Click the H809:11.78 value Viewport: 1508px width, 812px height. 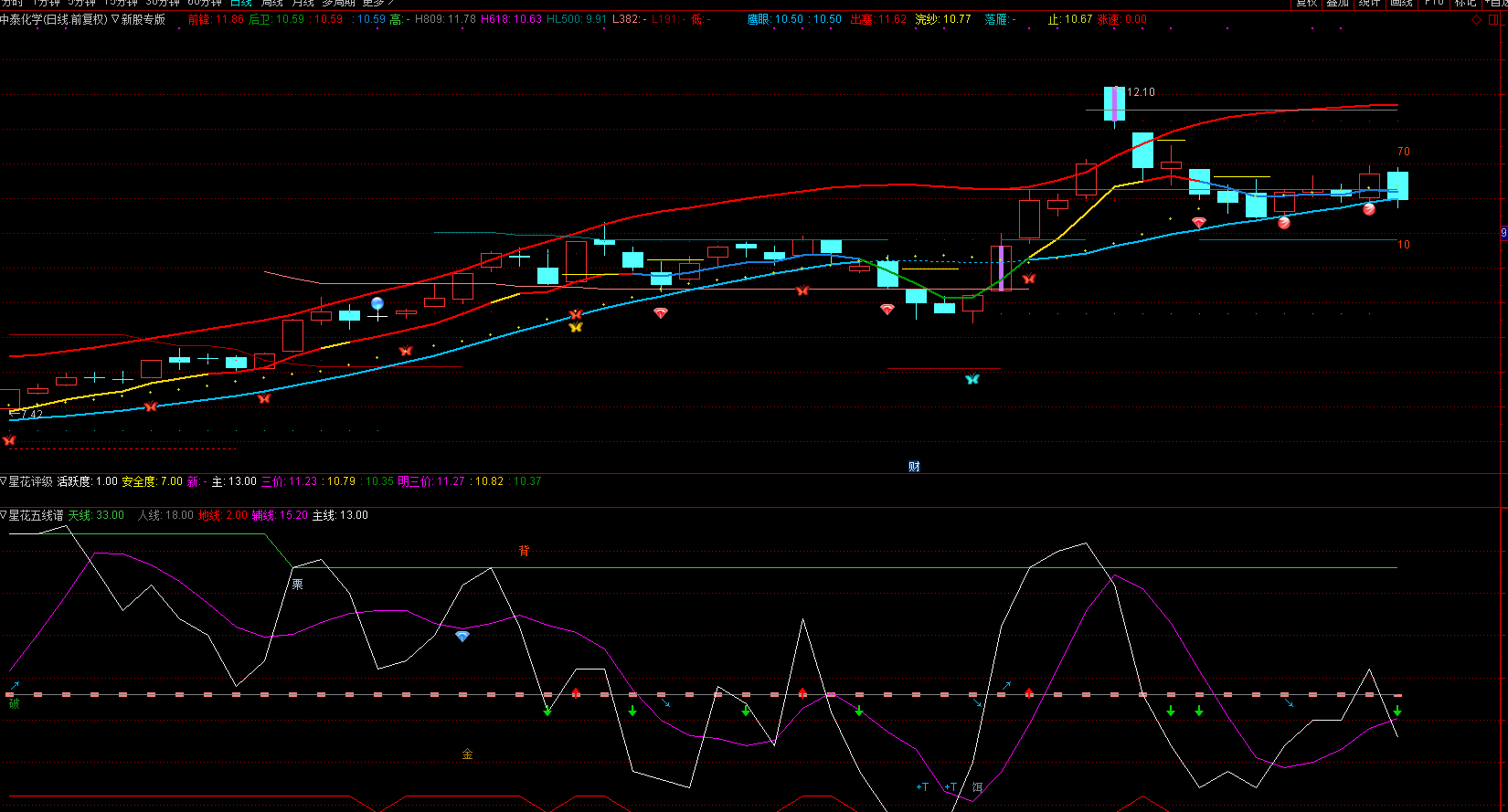[x=445, y=19]
